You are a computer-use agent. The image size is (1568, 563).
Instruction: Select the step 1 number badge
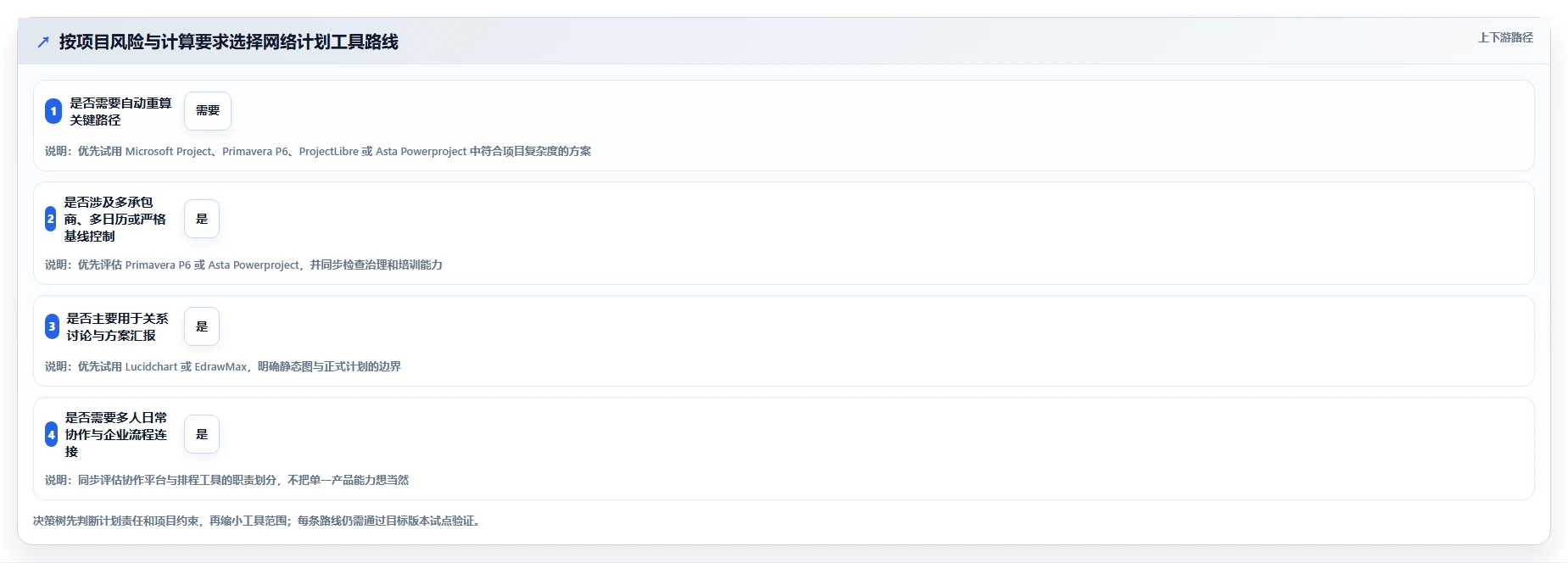(x=53, y=111)
